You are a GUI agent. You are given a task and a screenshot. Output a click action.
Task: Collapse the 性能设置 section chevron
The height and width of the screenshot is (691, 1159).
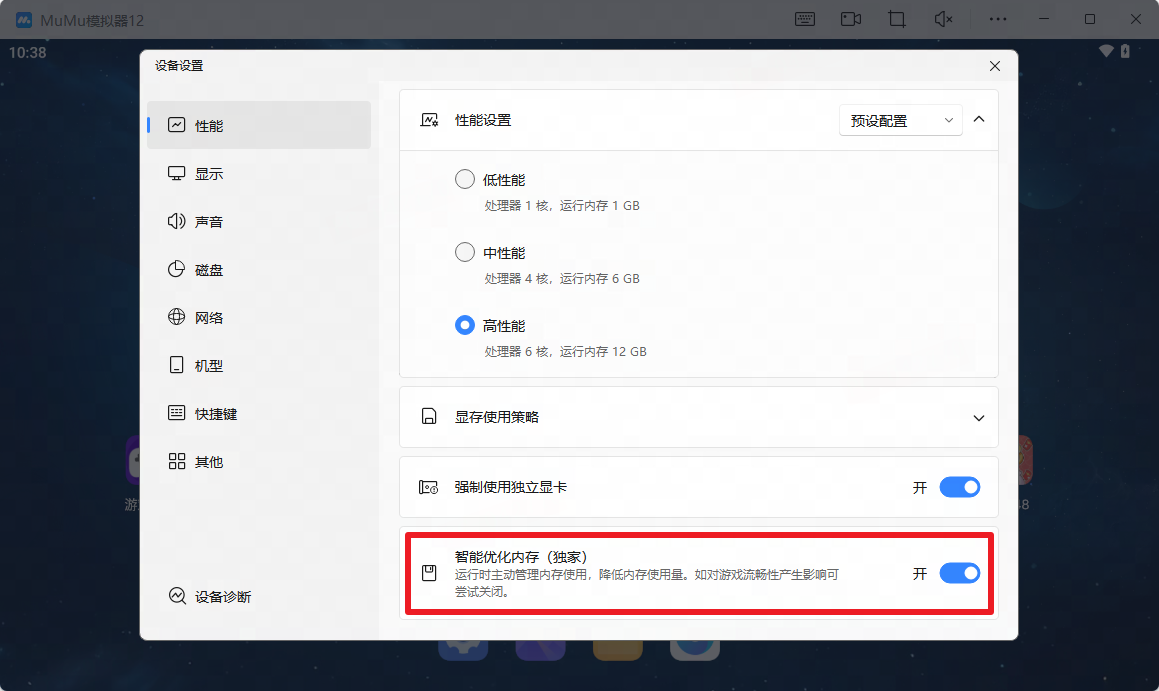979,119
